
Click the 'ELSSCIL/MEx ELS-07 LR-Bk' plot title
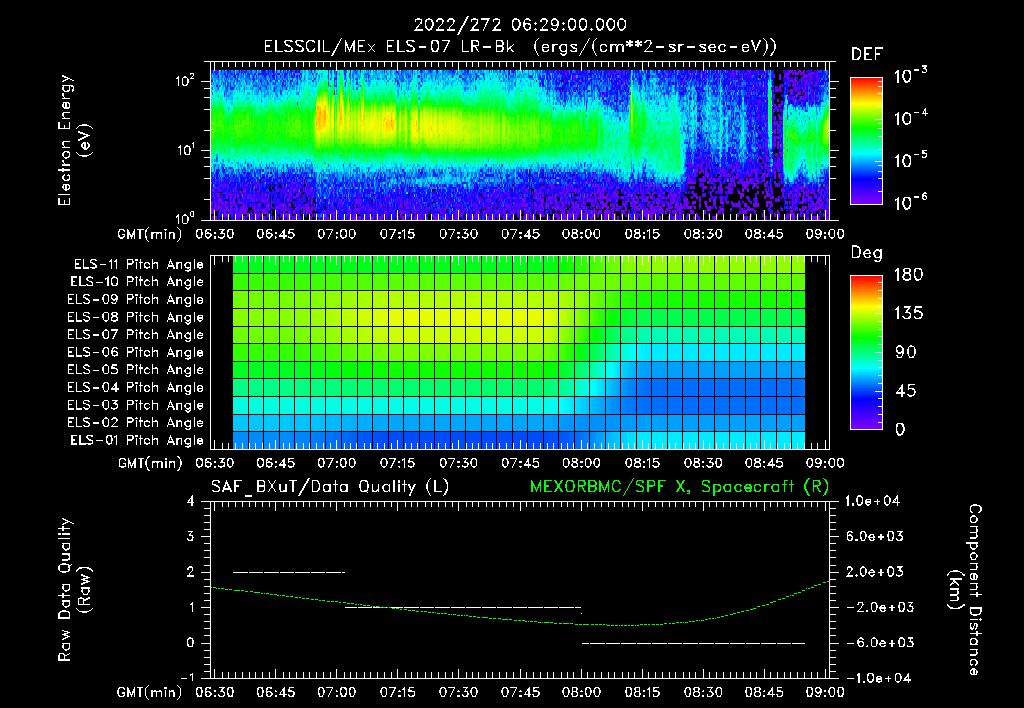tap(389, 47)
